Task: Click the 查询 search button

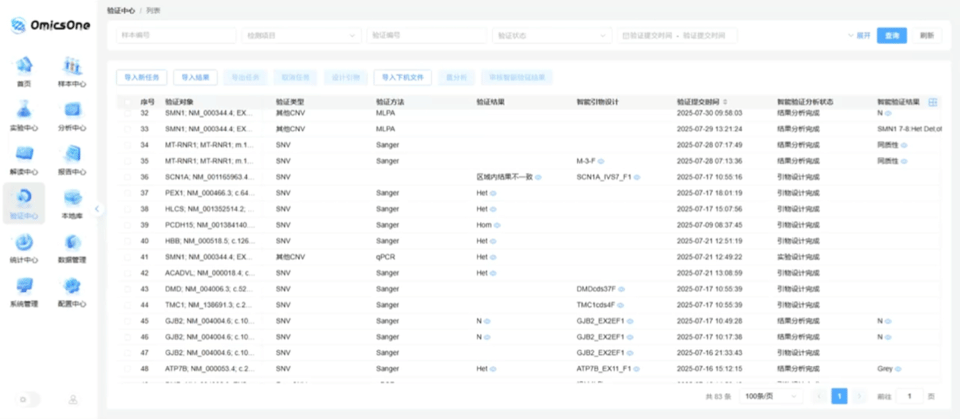Action: tap(892, 35)
